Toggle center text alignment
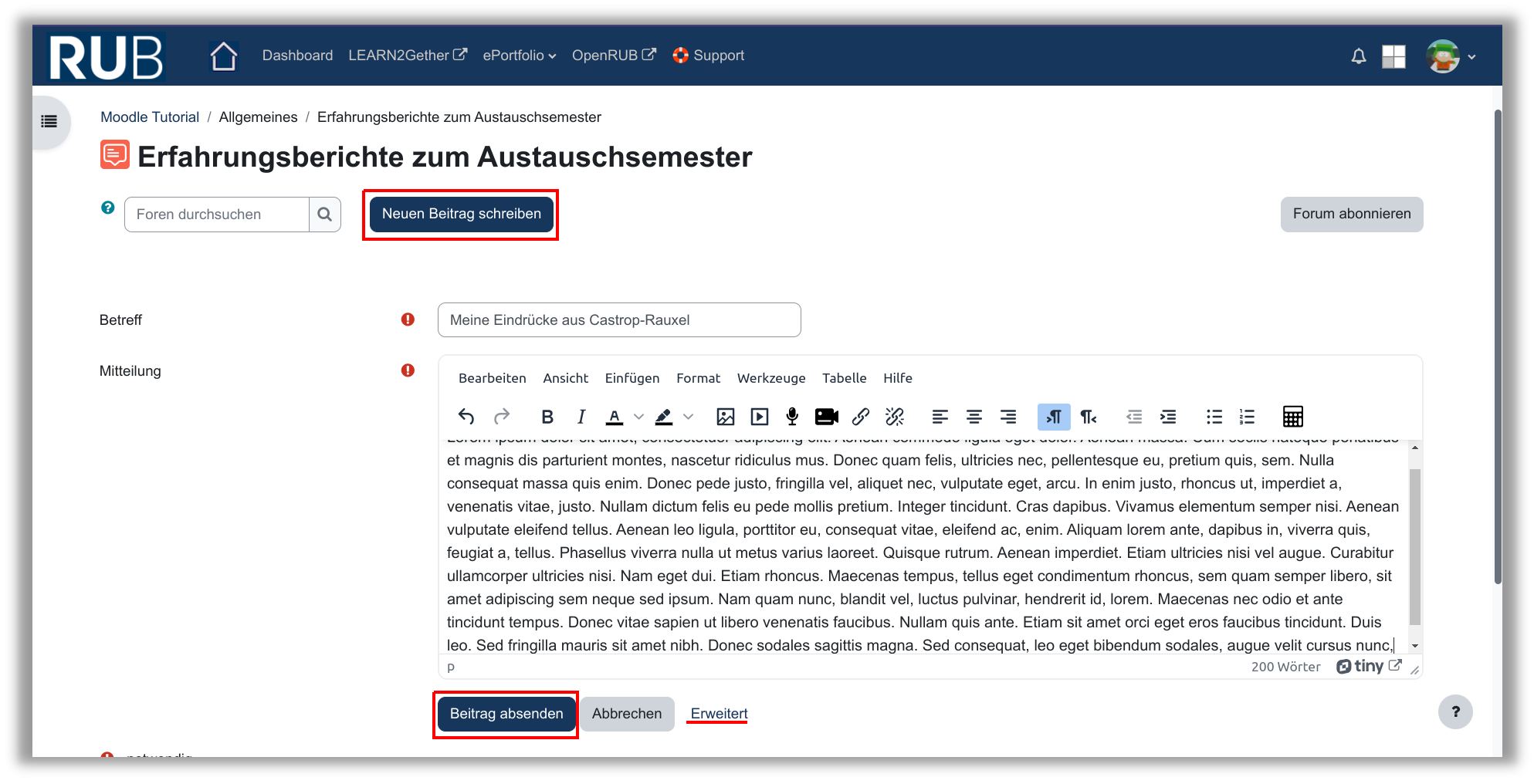1534x784 pixels. (x=974, y=417)
